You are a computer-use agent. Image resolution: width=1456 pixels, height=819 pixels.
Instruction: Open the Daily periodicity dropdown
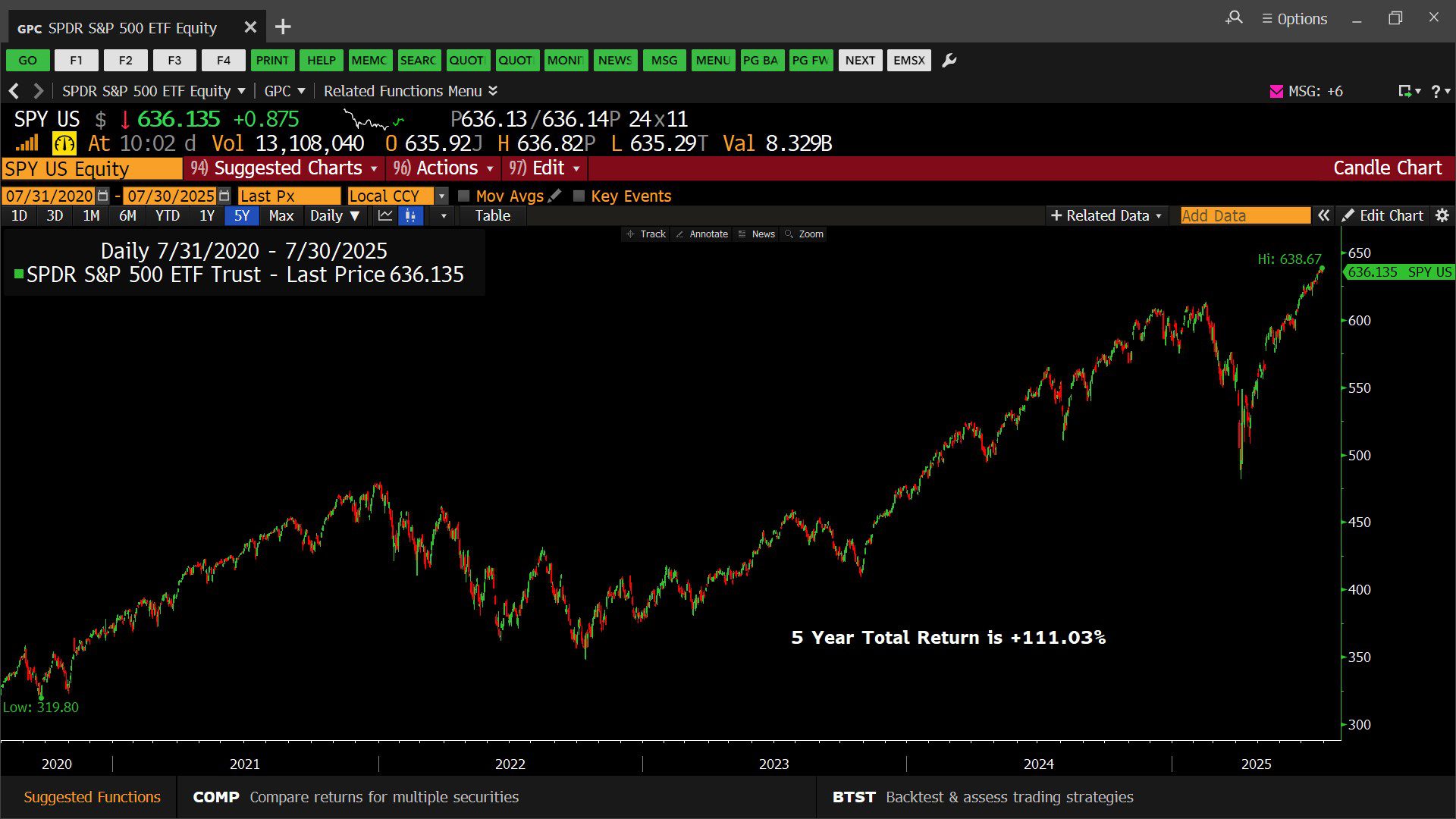(x=334, y=215)
